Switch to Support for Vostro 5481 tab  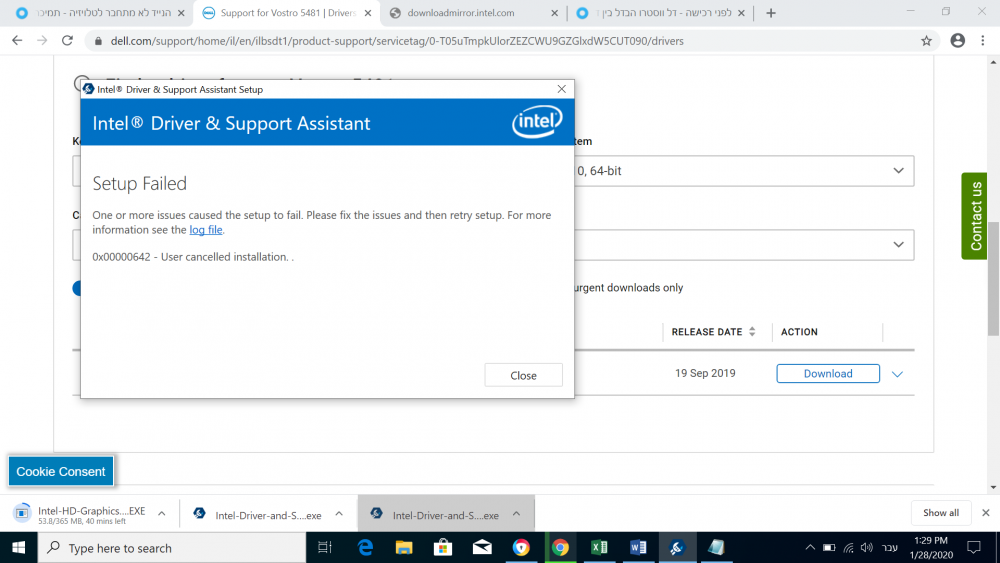coord(287,13)
